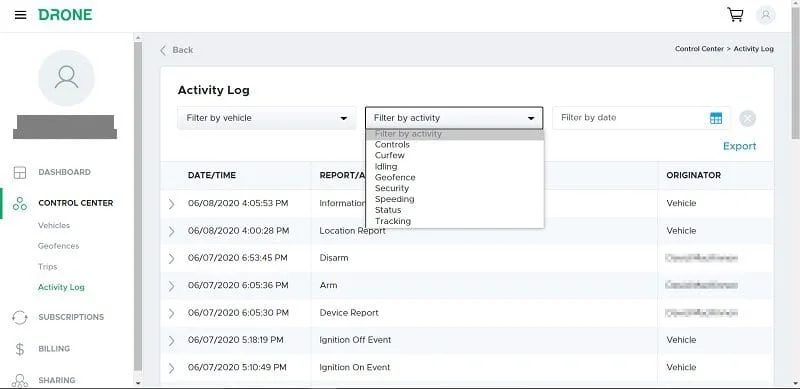Expand the Ignition Off Event row chevron
The width and height of the screenshot is (800, 389).
pyautogui.click(x=171, y=341)
